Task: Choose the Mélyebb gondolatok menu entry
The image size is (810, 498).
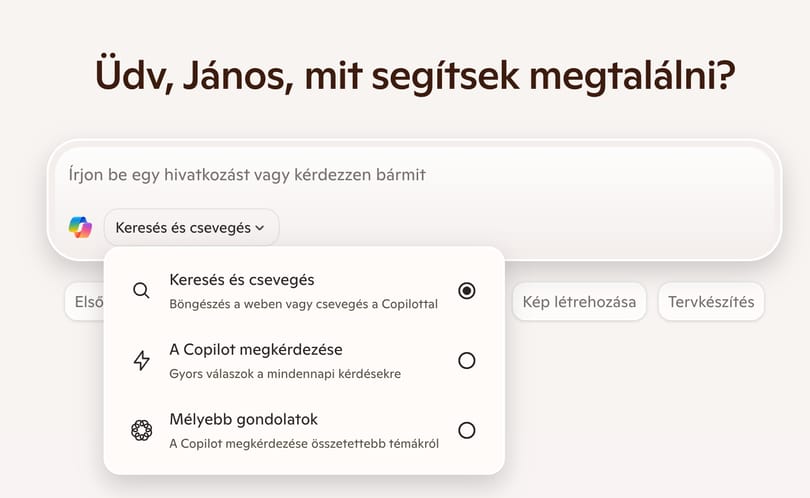Action: (x=304, y=430)
